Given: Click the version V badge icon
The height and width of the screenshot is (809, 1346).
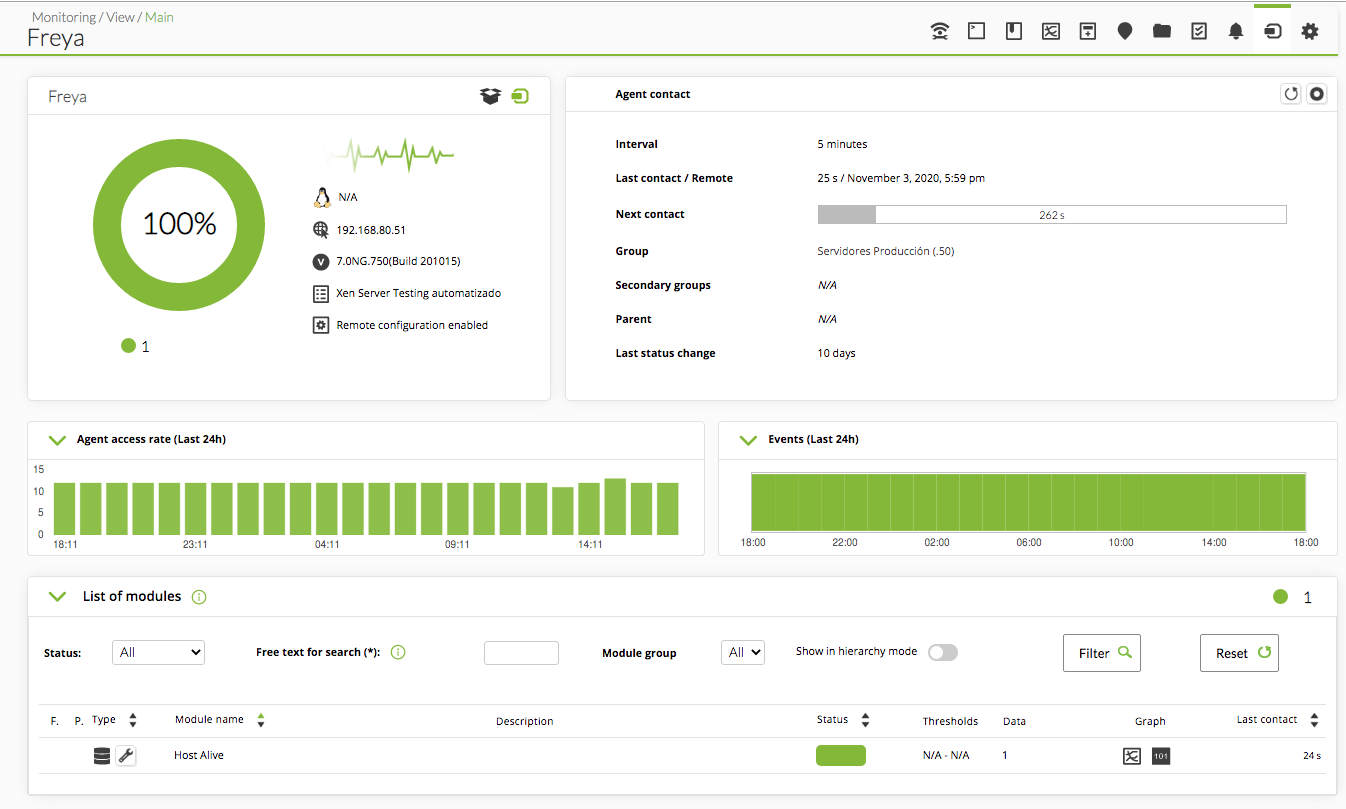Looking at the screenshot, I should point(321,261).
